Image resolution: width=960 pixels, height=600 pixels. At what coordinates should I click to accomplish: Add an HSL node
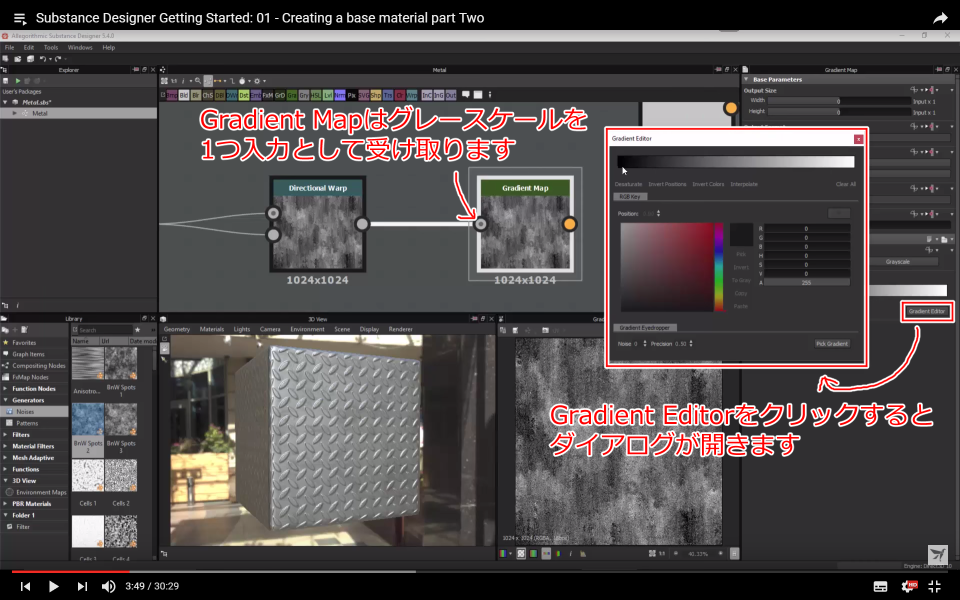pyautogui.click(x=316, y=95)
